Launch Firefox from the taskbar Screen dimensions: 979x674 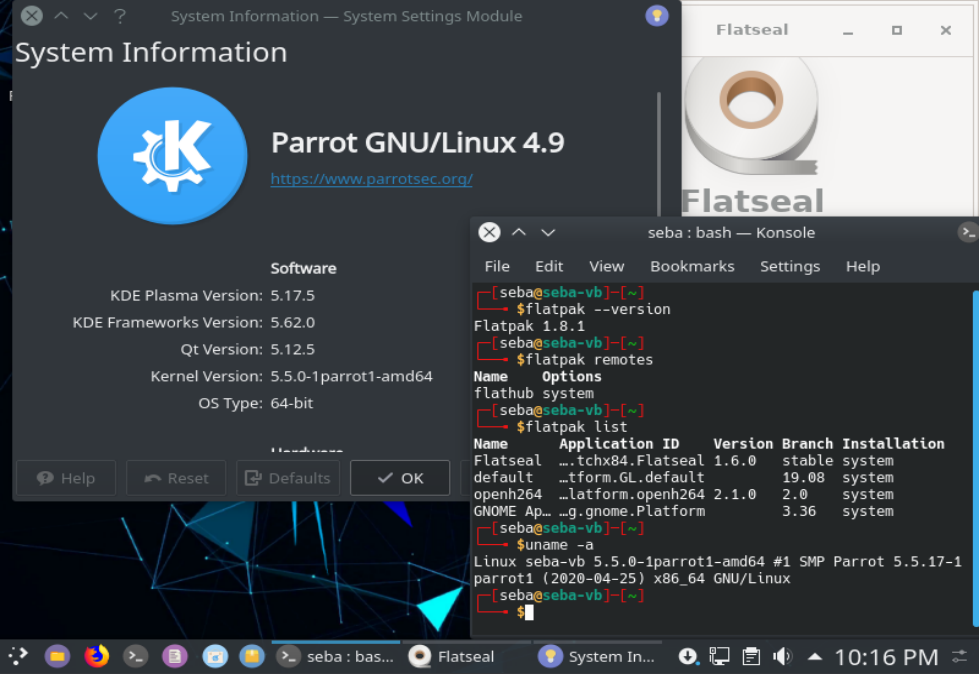[x=96, y=656]
